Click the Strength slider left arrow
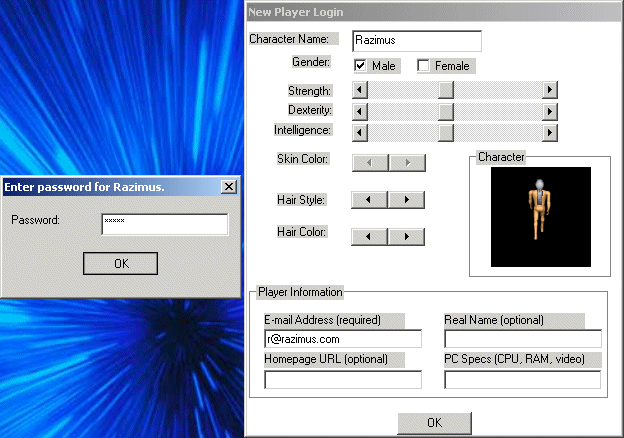The image size is (624, 438). point(361,90)
